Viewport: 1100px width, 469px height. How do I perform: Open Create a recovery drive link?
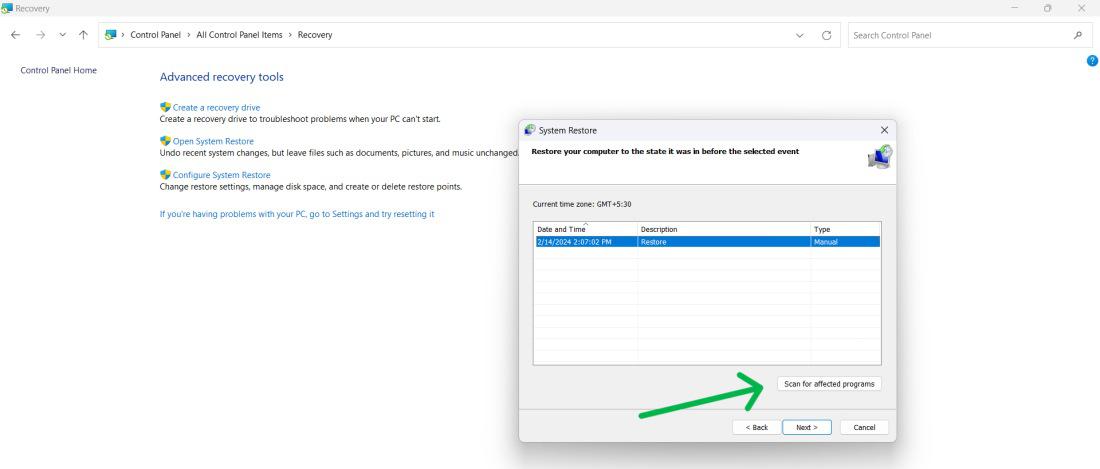coord(216,107)
